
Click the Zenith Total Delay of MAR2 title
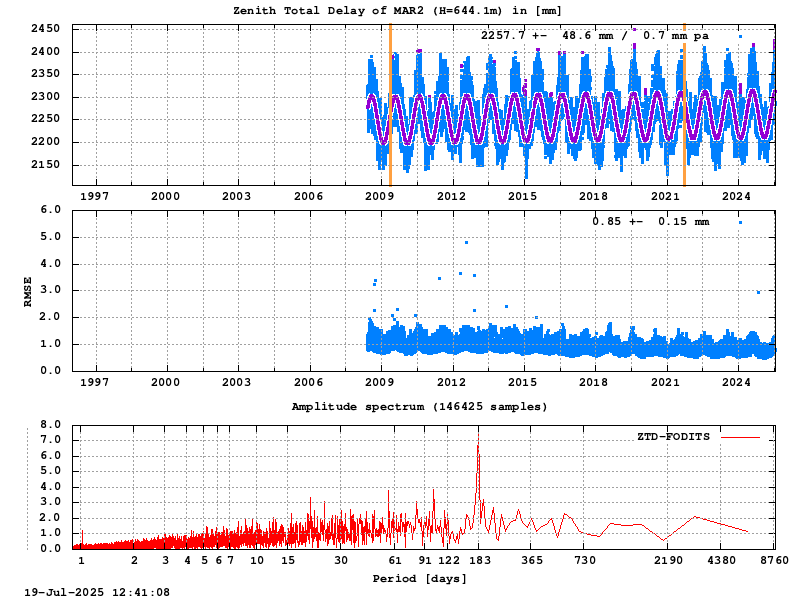pos(397,11)
